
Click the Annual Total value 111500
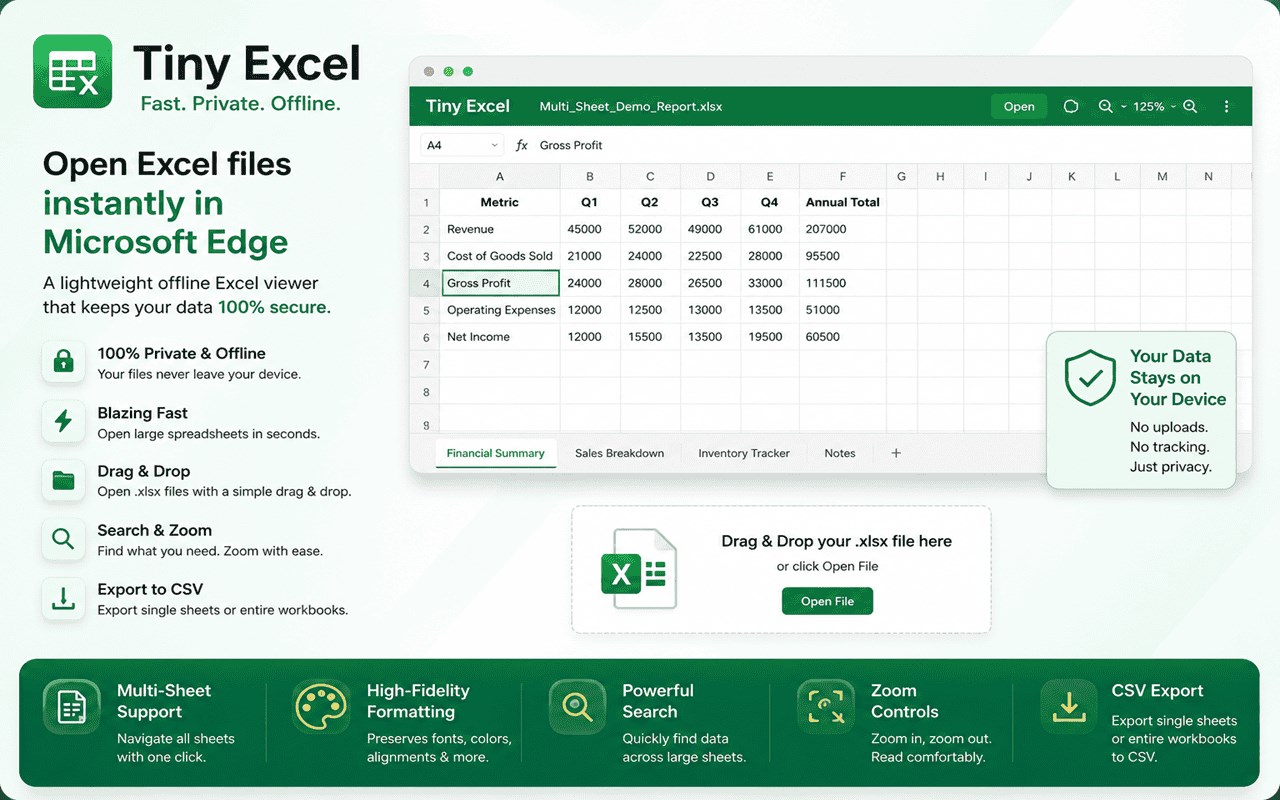tap(843, 283)
